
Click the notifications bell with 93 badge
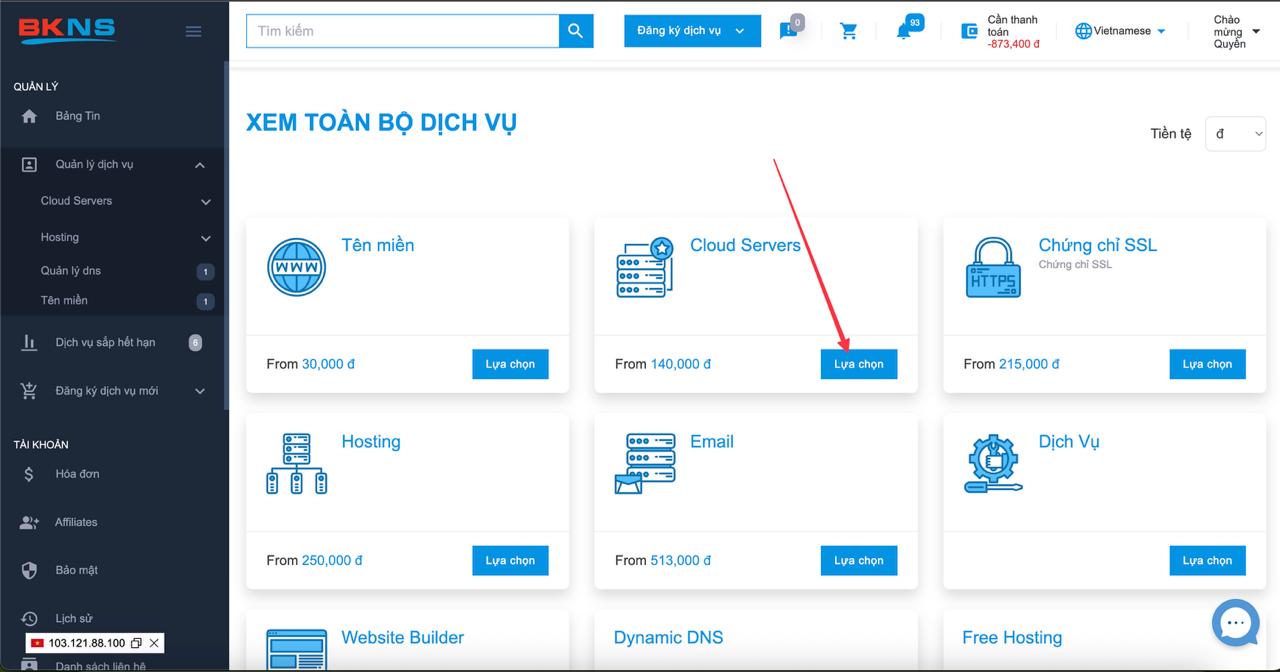pos(903,31)
